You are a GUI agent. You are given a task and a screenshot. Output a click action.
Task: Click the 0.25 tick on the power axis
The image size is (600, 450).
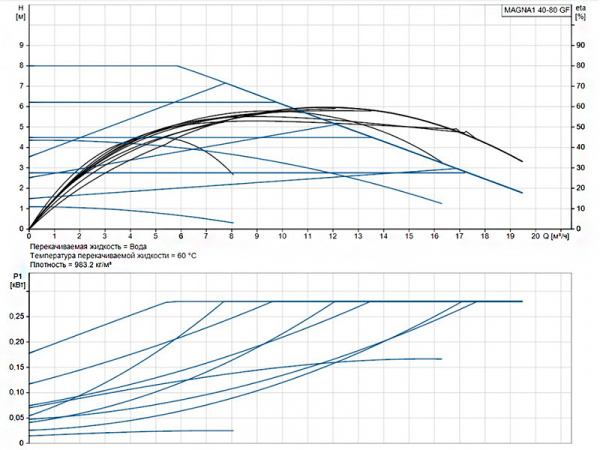(15, 316)
